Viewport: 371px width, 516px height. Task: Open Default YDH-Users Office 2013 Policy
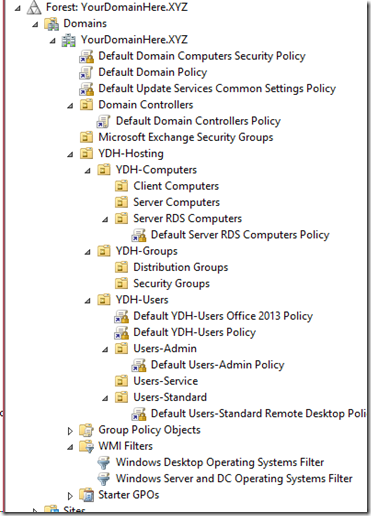[x=223, y=316]
